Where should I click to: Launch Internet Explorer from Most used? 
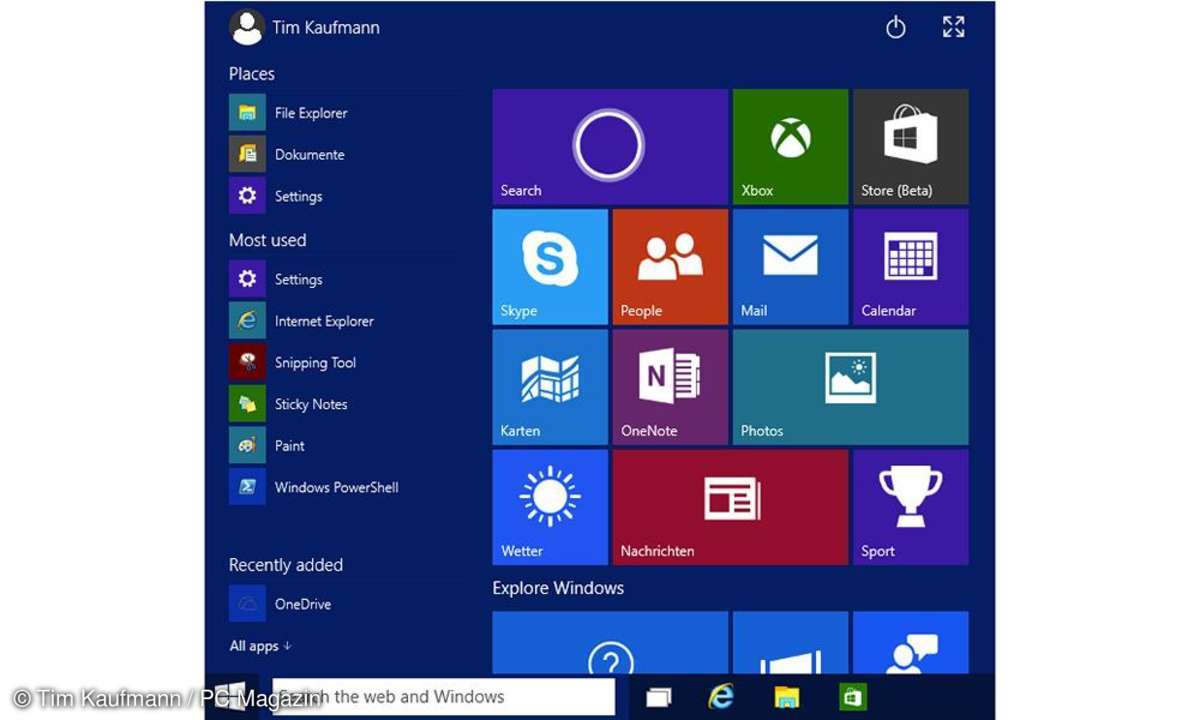click(302, 321)
